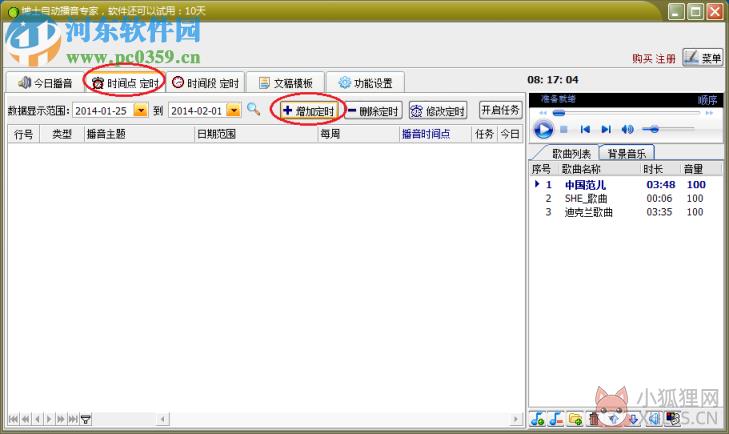The image size is (729, 434).
Task: Skip to previous track
Action: [585, 129]
